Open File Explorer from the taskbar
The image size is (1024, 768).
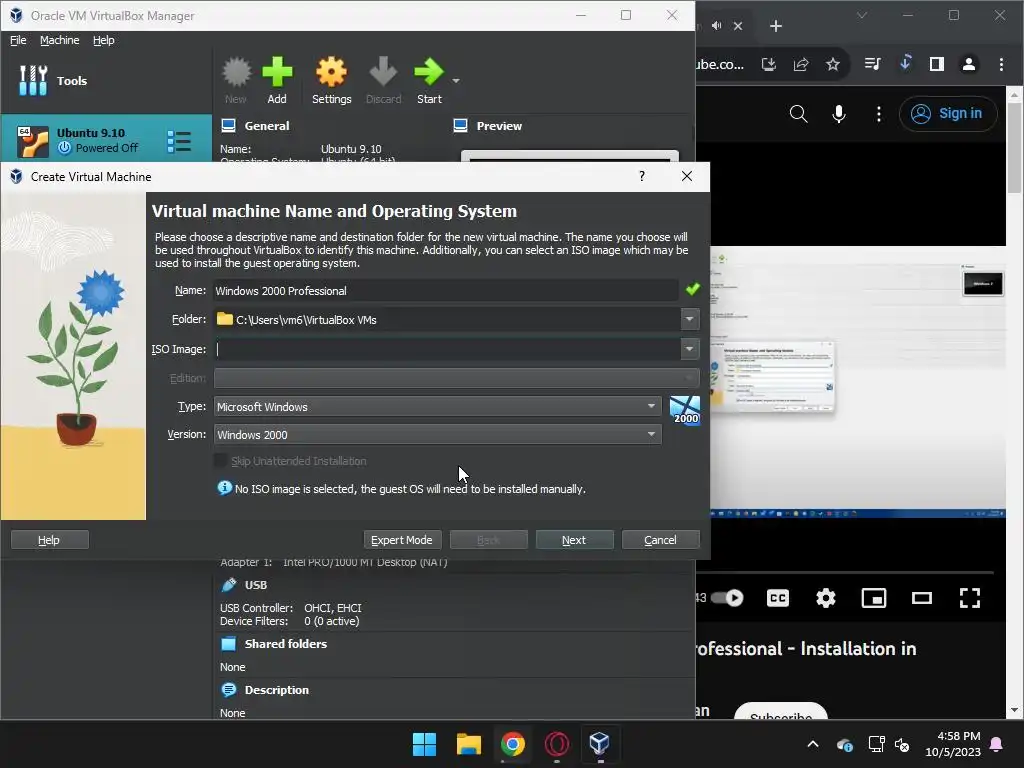(x=468, y=744)
